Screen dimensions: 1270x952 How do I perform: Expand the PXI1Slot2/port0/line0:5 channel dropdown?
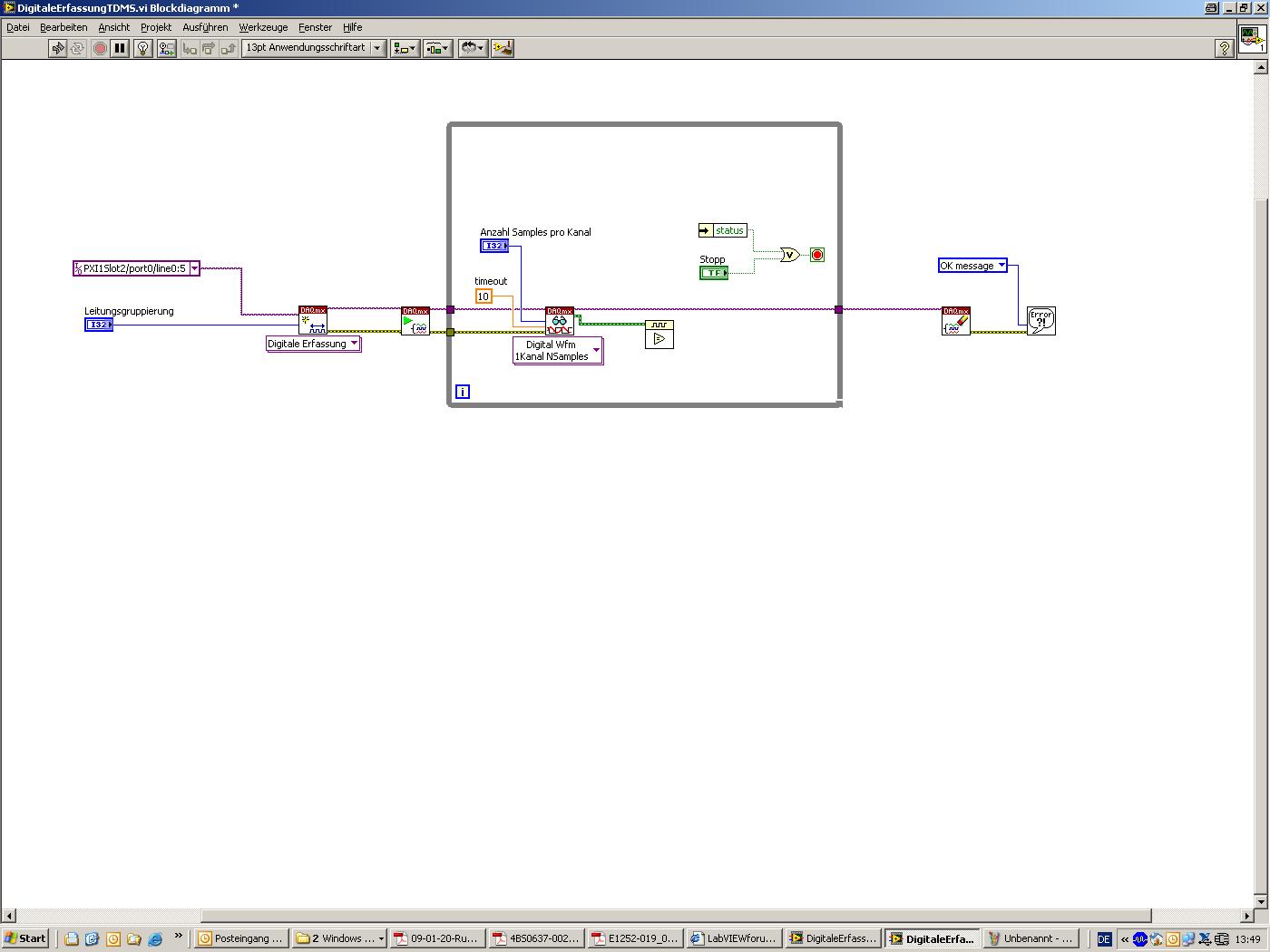(x=194, y=268)
